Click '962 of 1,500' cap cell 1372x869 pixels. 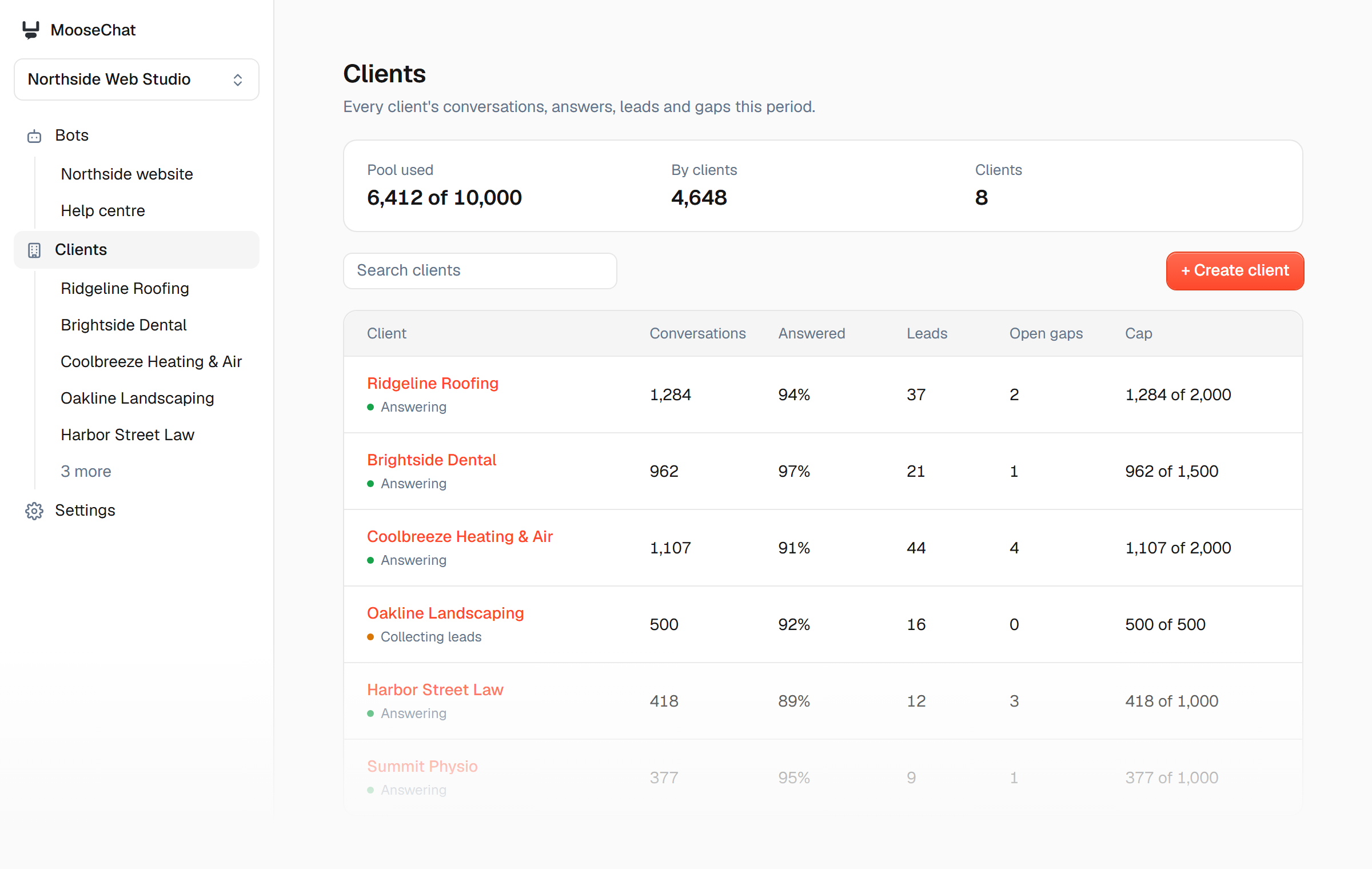pyautogui.click(x=1171, y=472)
